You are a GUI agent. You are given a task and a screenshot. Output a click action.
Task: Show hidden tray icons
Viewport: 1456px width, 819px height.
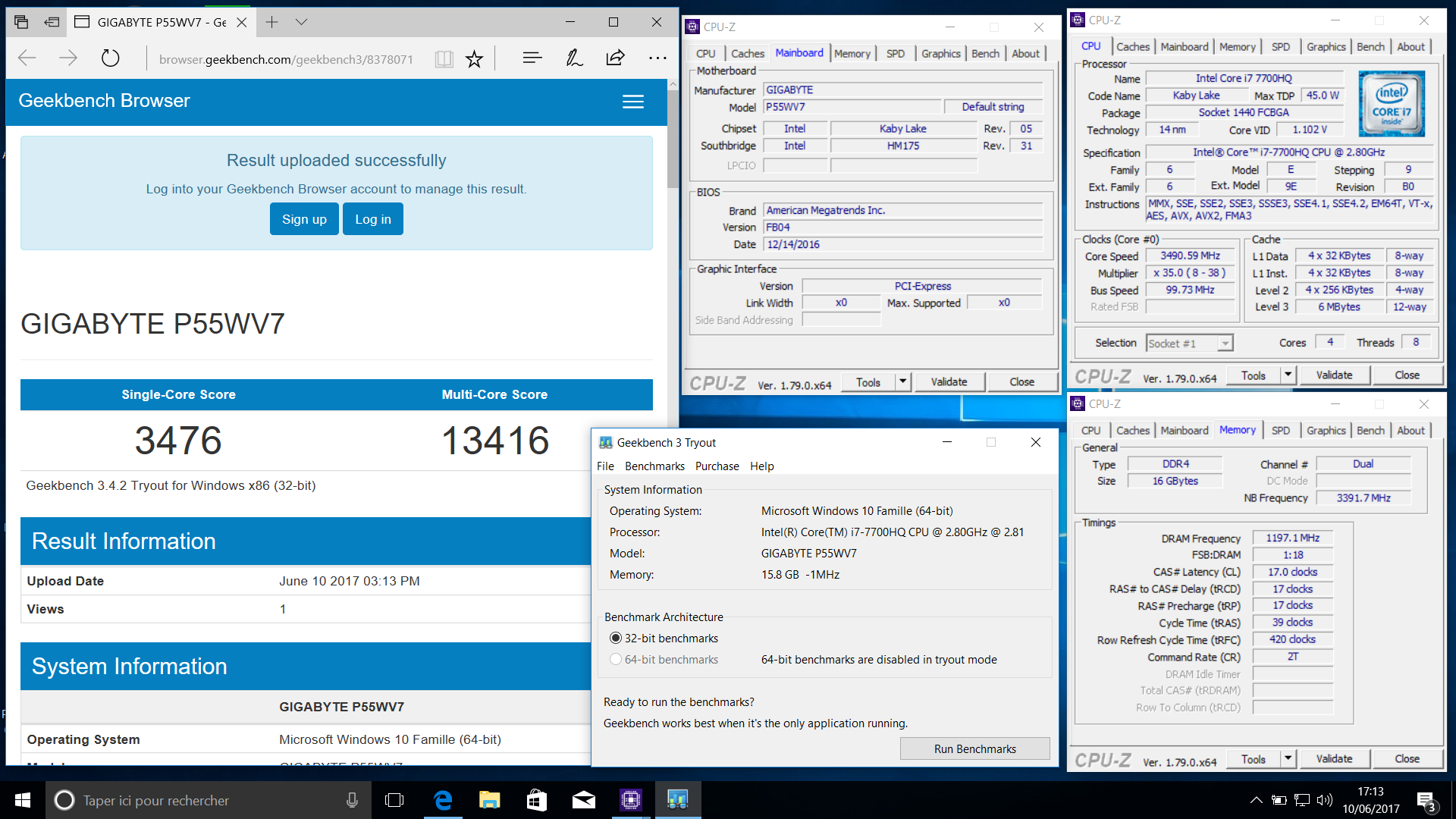1257,800
